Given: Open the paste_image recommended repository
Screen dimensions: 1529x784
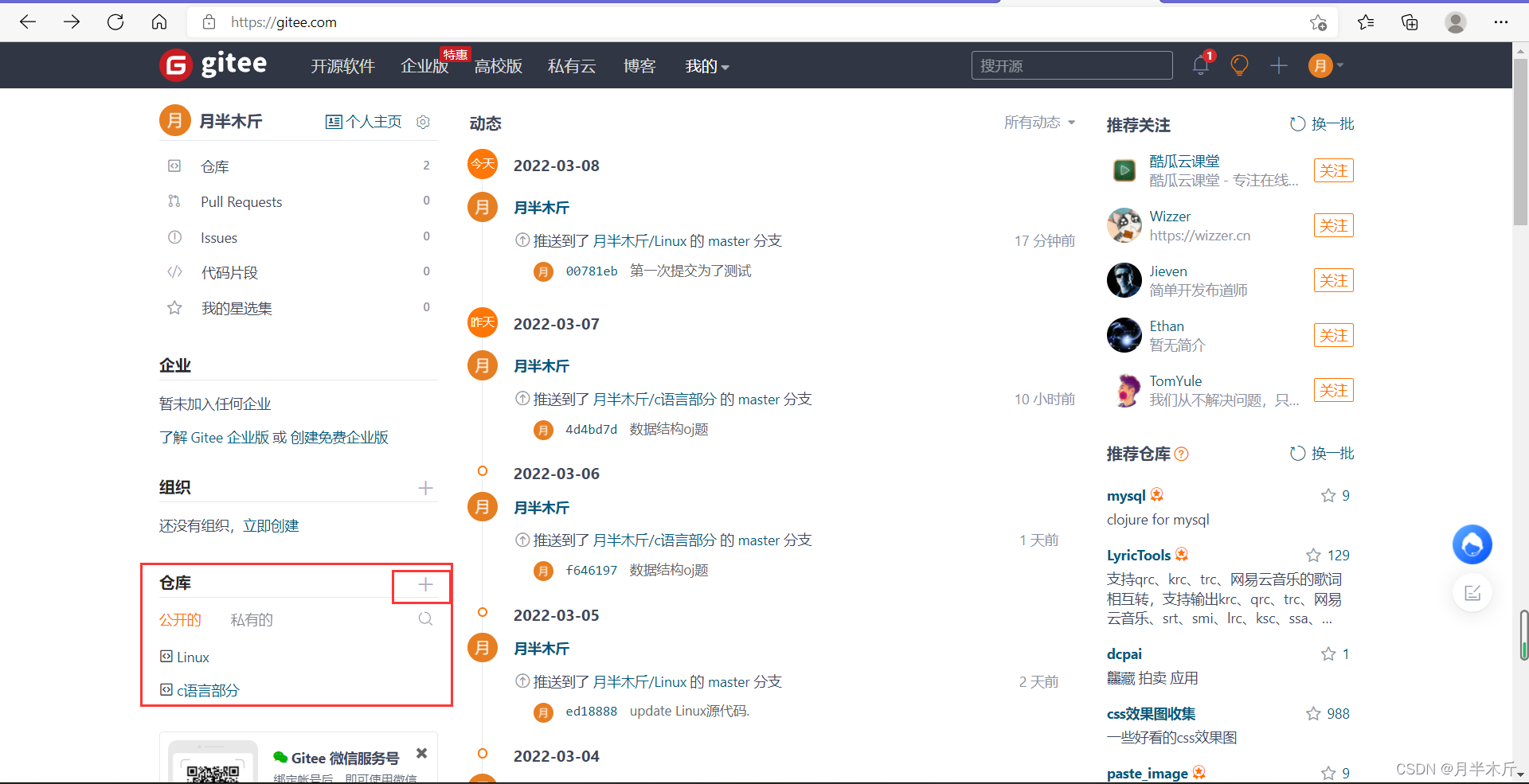Looking at the screenshot, I should [x=1148, y=774].
